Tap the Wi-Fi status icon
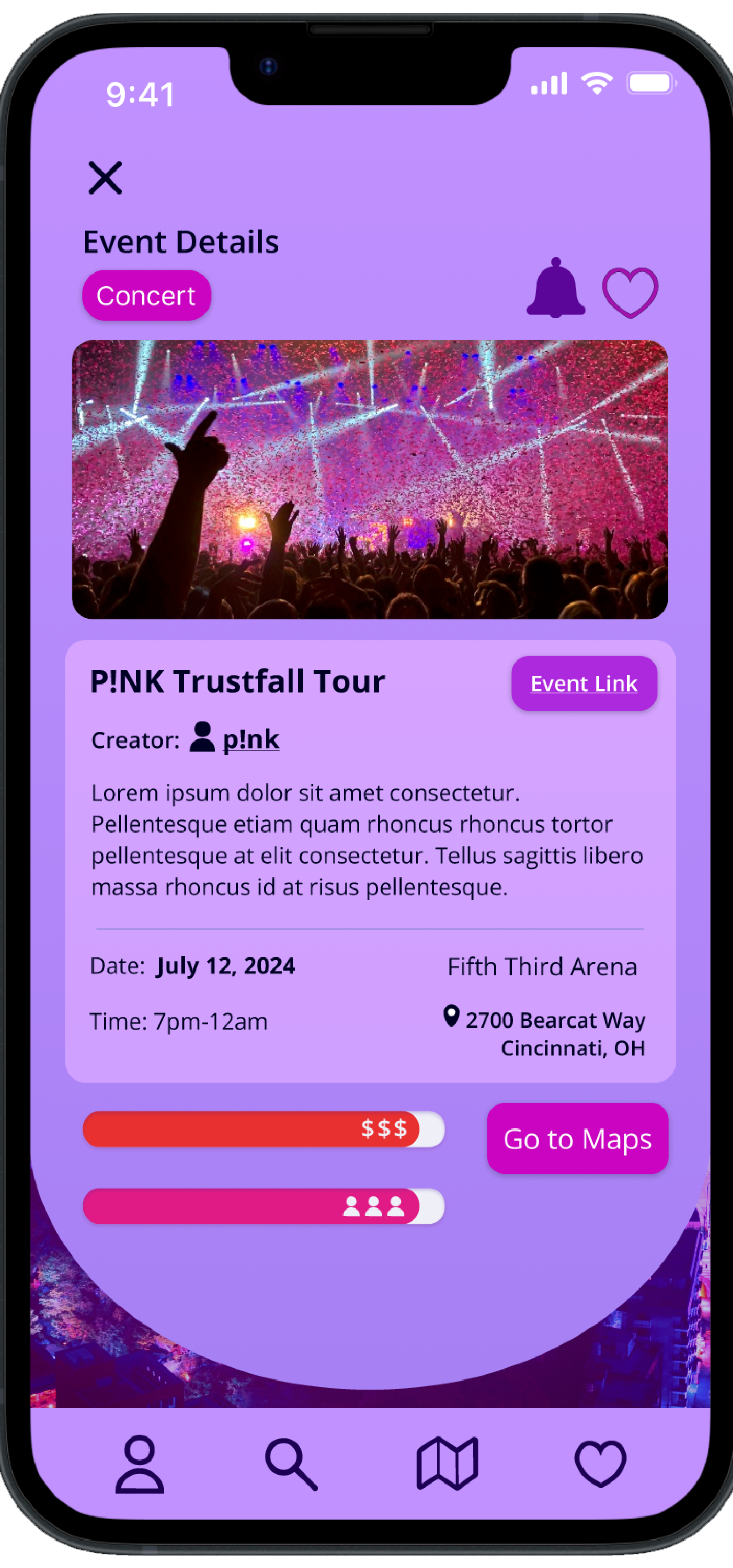 pyautogui.click(x=596, y=83)
